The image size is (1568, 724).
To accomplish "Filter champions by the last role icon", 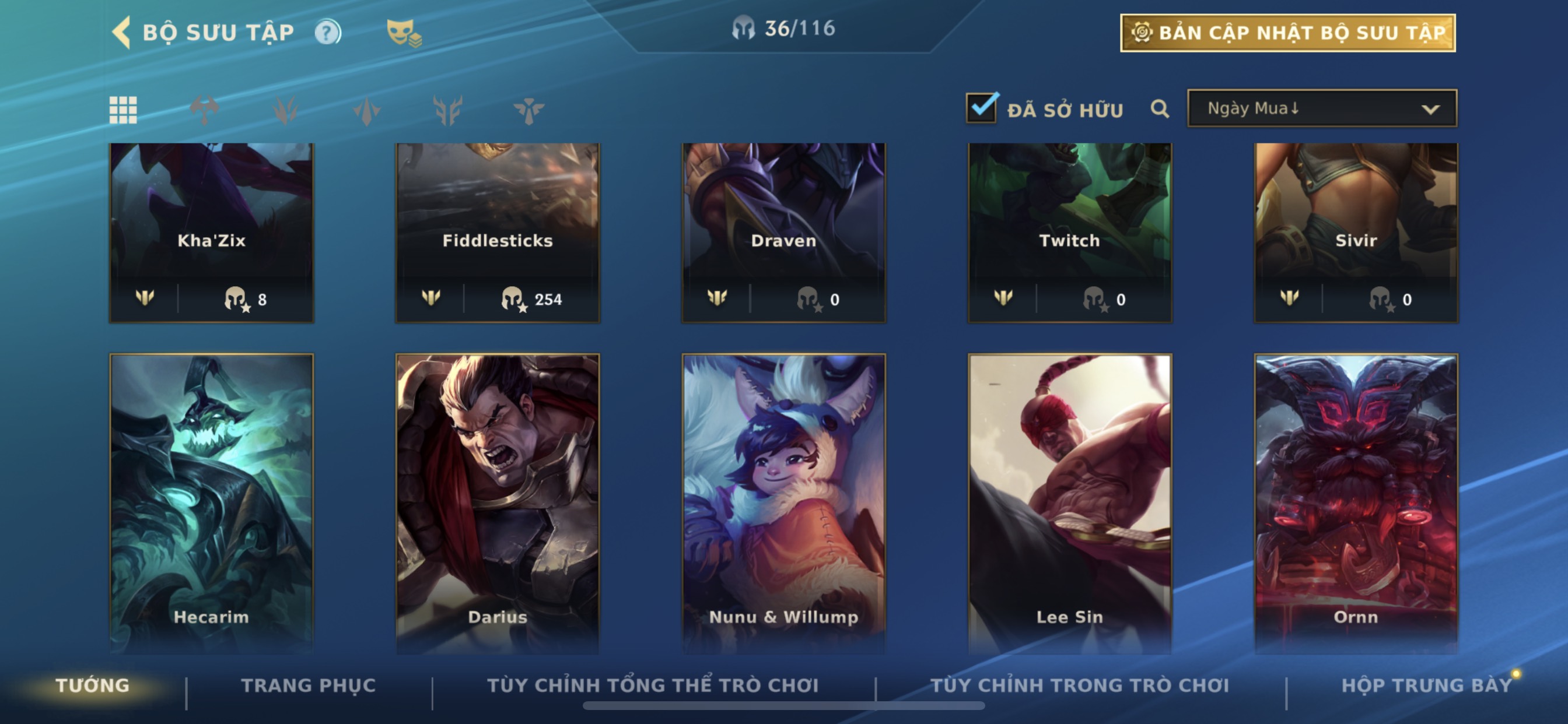I will pos(529,110).
